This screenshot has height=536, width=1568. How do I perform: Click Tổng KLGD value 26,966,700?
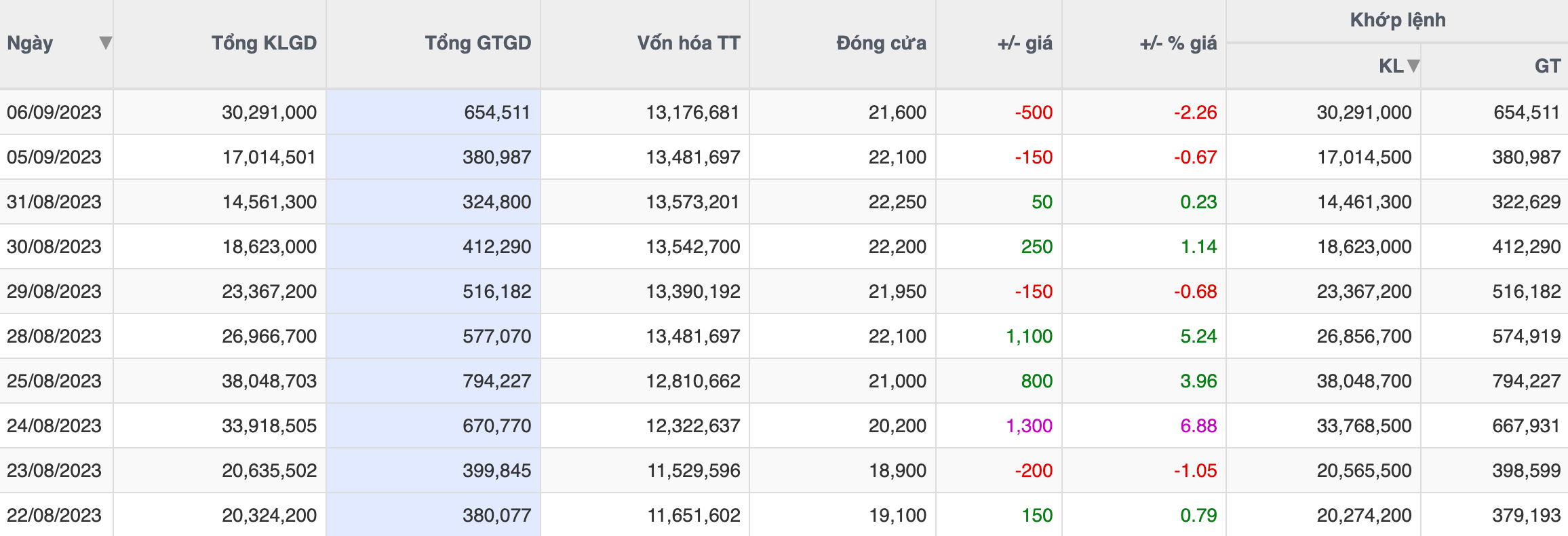(269, 336)
